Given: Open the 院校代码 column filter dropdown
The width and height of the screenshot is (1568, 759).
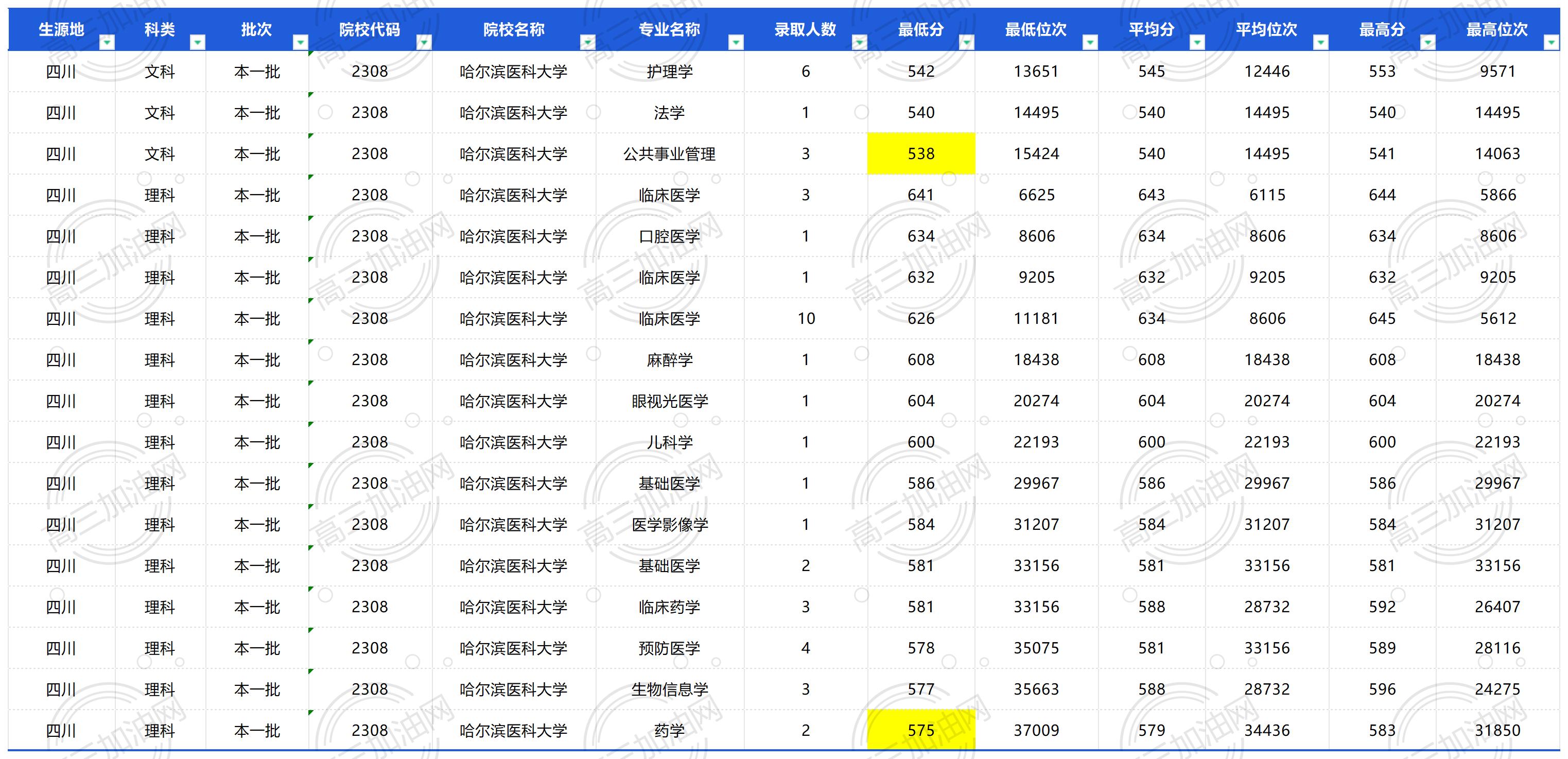Looking at the screenshot, I should click(424, 42).
